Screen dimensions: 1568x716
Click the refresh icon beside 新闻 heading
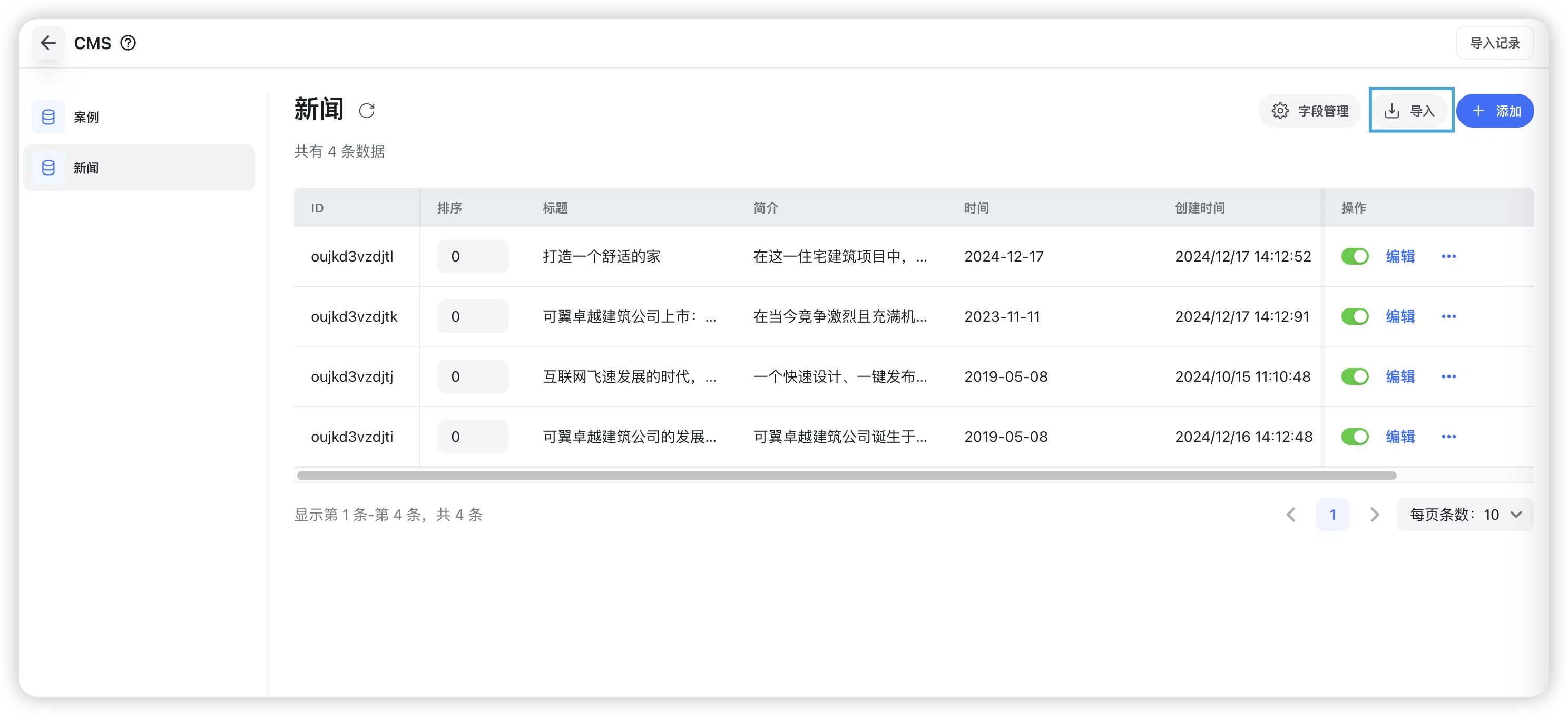pos(366,110)
